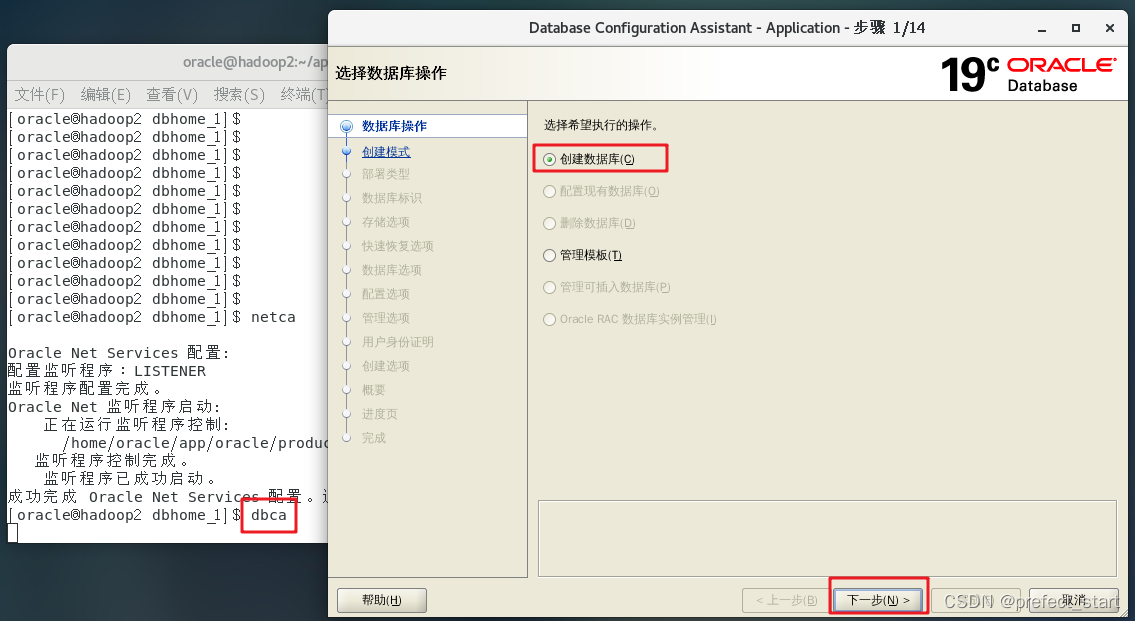Open the 创建模式 step link
This screenshot has width=1135, height=621.
pyautogui.click(x=386, y=152)
